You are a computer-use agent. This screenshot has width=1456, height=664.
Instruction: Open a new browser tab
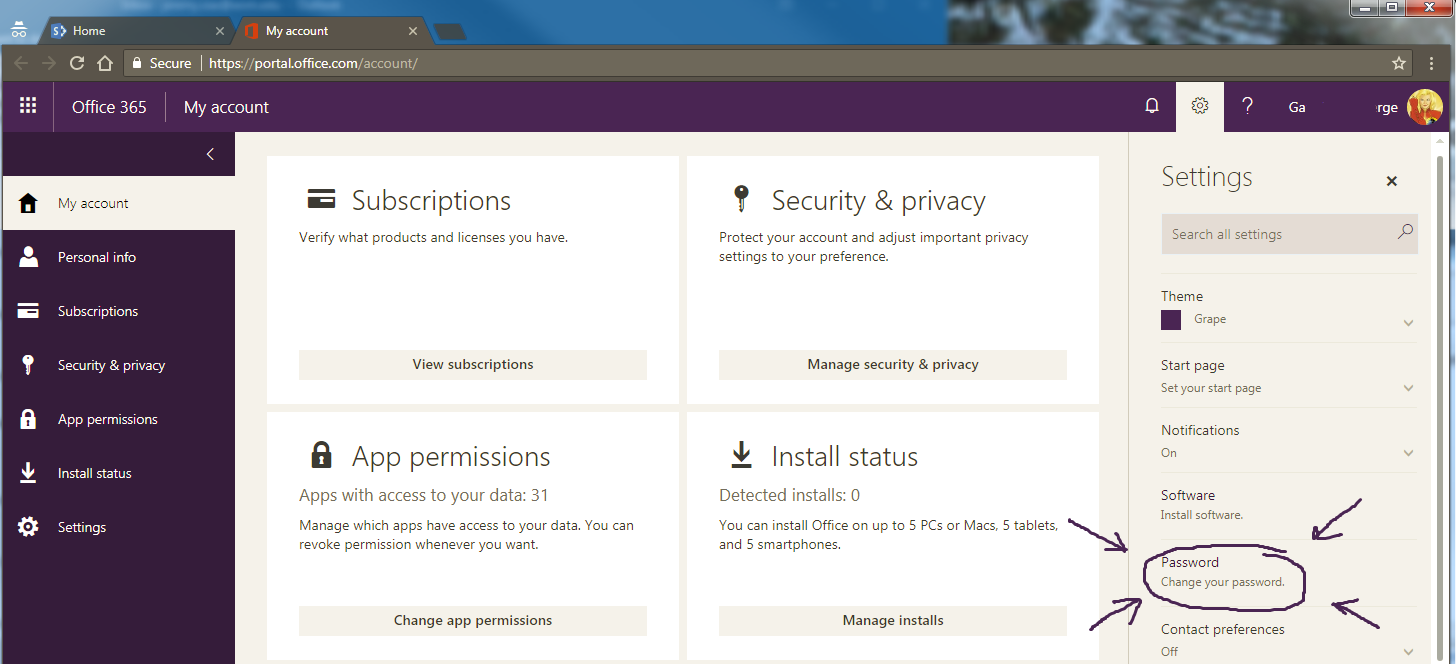tap(450, 31)
